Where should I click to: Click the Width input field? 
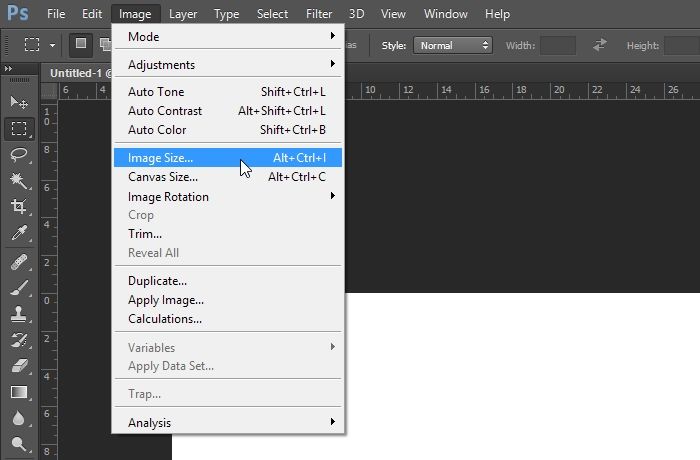558,45
